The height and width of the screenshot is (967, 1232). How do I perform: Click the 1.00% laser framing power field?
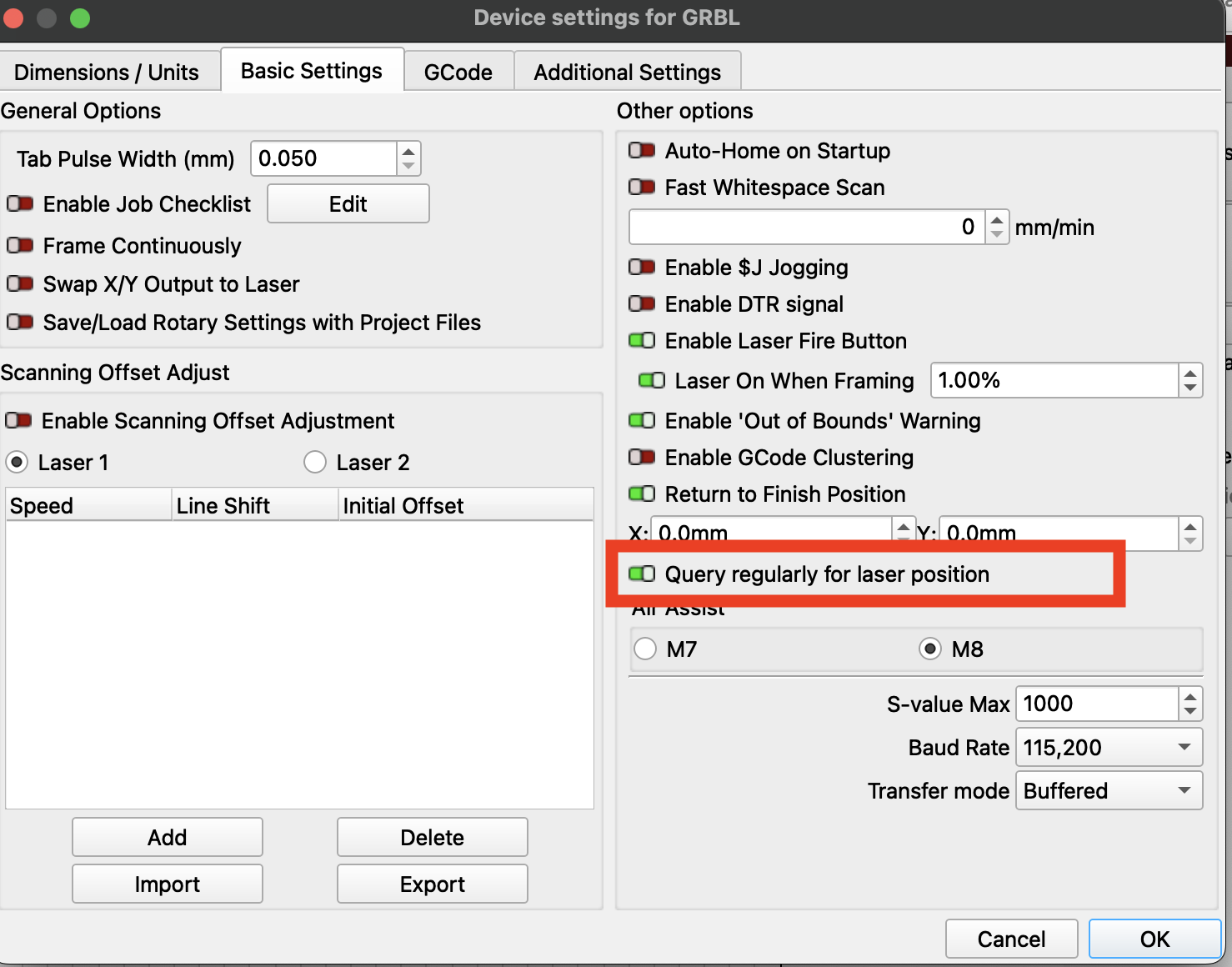1054,380
